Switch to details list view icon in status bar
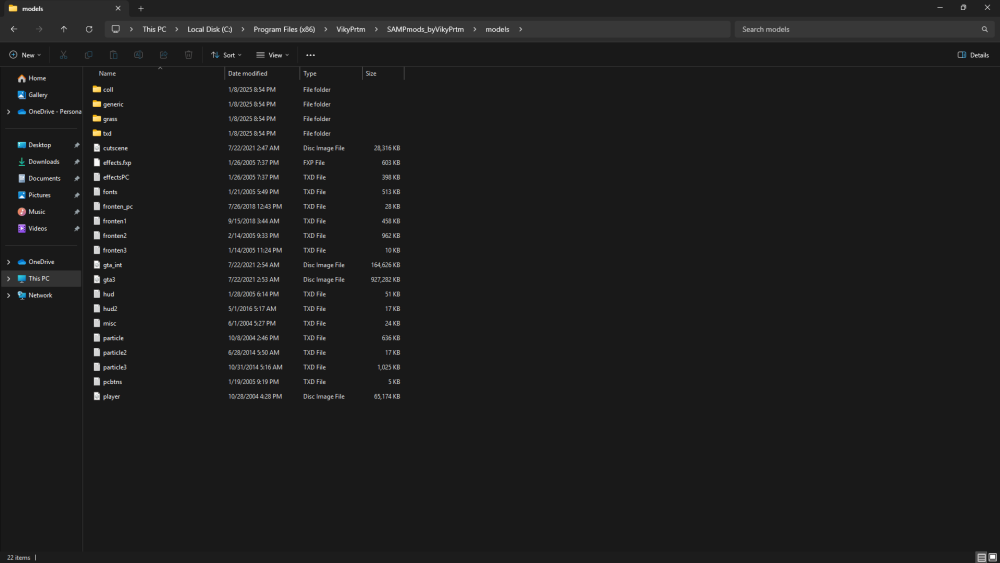Viewport: 1000px width, 563px height. coord(982,557)
